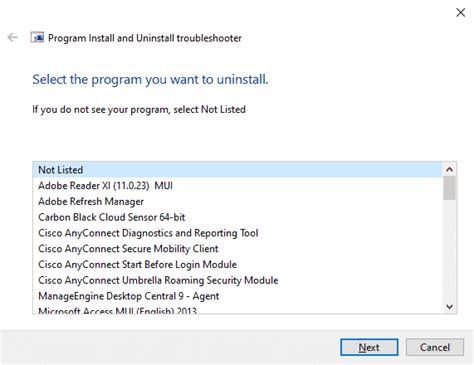Image resolution: width=474 pixels, height=365 pixels.
Task: Select Cisco AnyConnect Umbrella Roaming Security Module
Action: [x=237, y=280]
